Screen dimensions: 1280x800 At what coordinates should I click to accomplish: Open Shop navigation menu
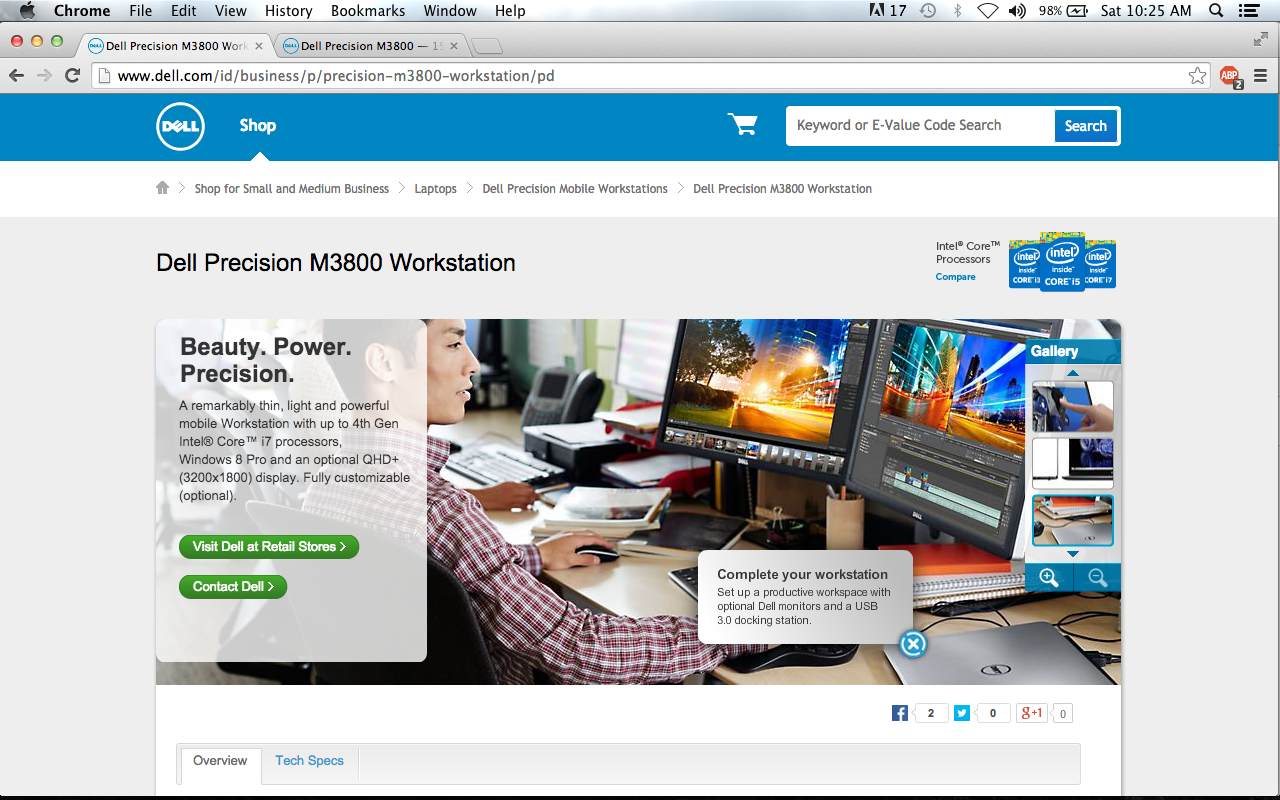(x=257, y=126)
